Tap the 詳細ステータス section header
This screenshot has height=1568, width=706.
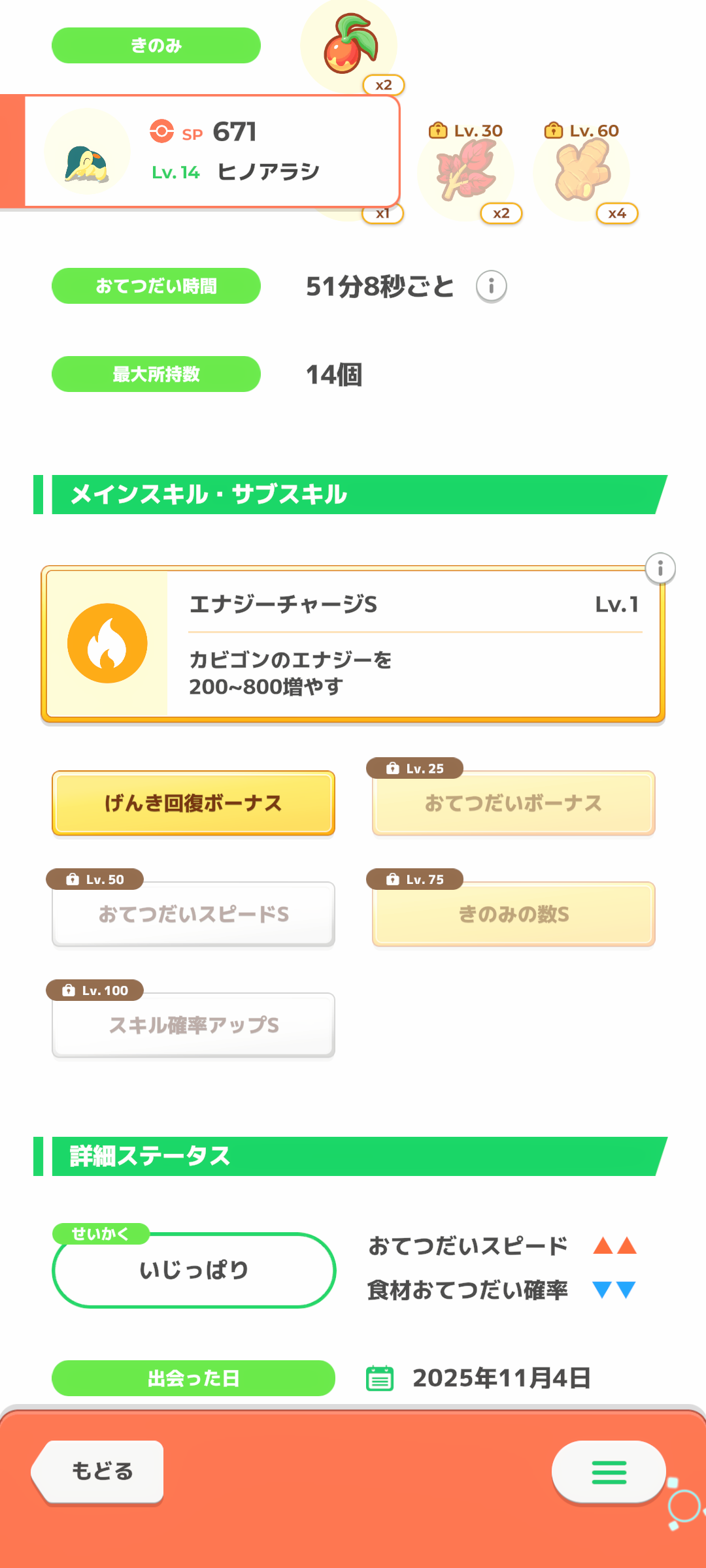[x=353, y=1156]
